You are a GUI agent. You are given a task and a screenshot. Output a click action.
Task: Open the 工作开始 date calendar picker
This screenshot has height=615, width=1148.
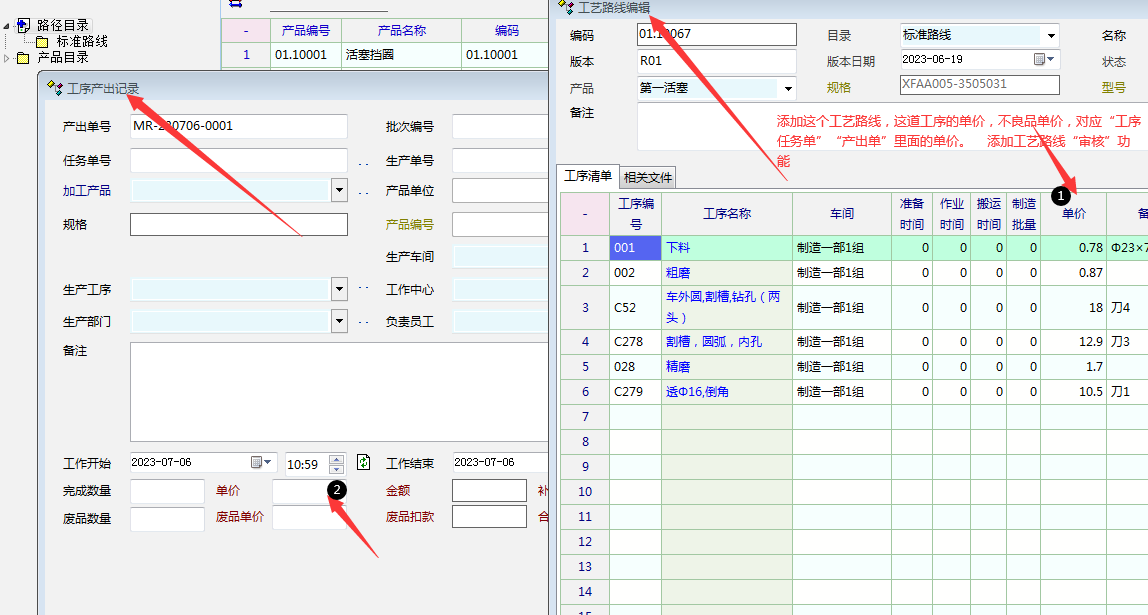261,463
